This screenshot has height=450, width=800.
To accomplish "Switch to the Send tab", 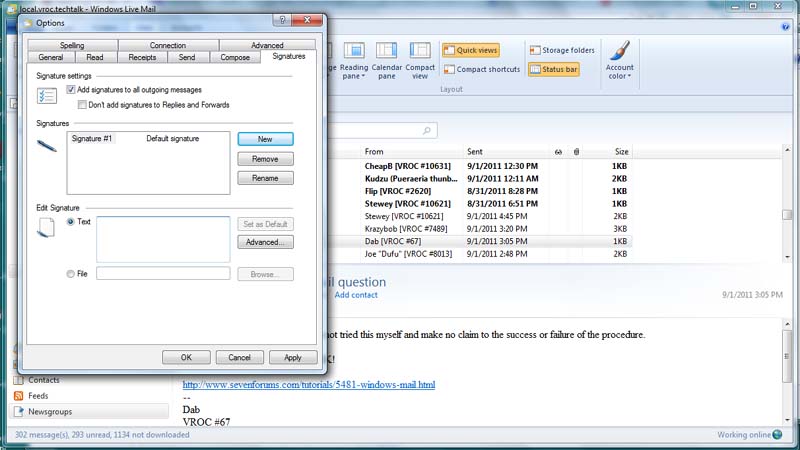I will point(187,57).
